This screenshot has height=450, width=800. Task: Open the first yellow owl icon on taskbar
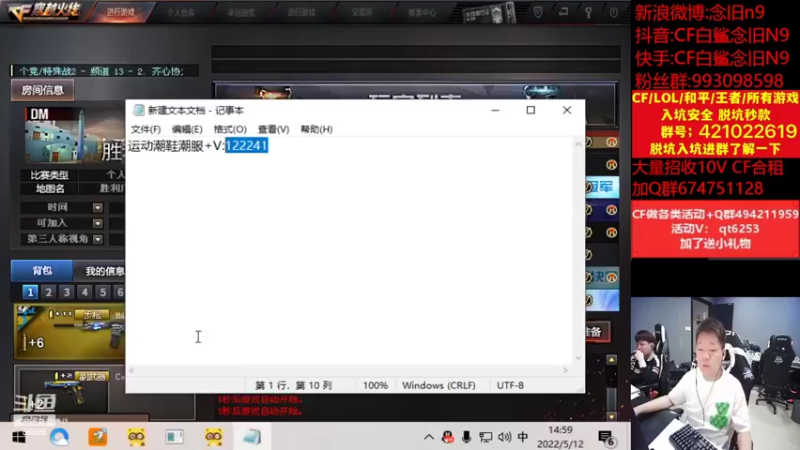coord(136,437)
